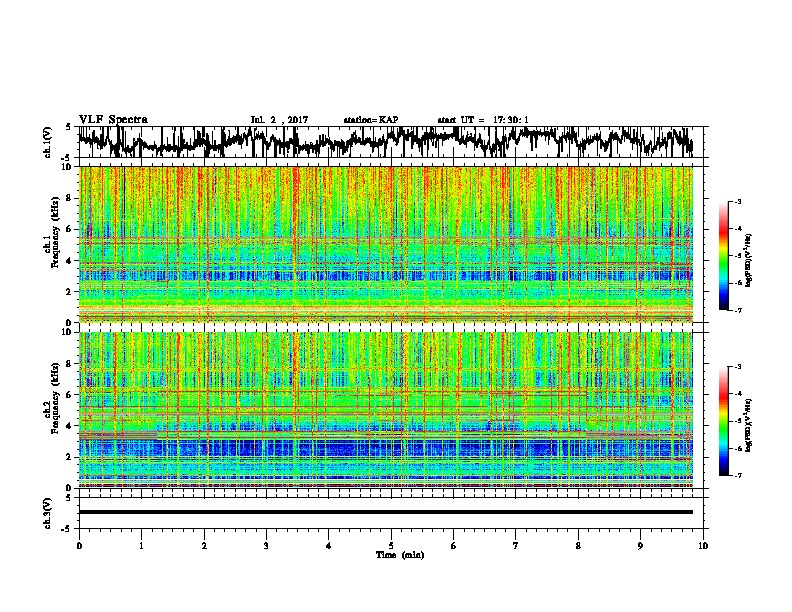Click time axis tick label "7"

tap(516, 546)
